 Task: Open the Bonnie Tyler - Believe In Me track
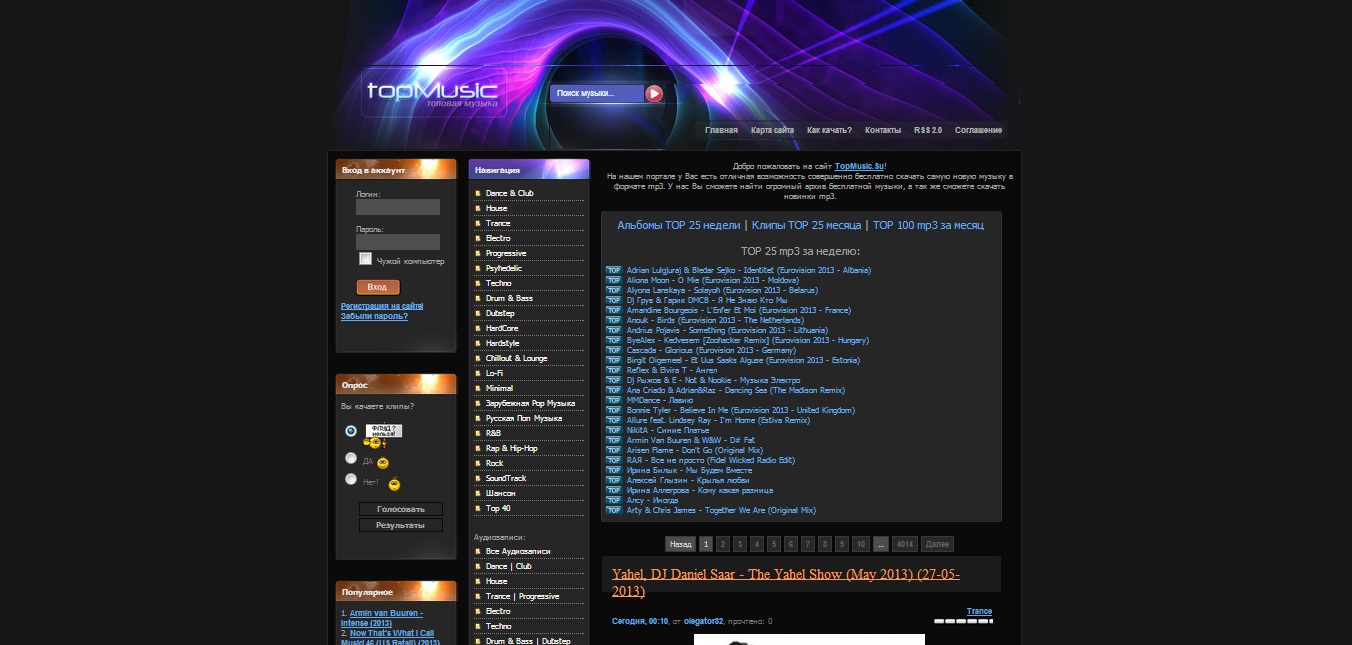[741, 410]
